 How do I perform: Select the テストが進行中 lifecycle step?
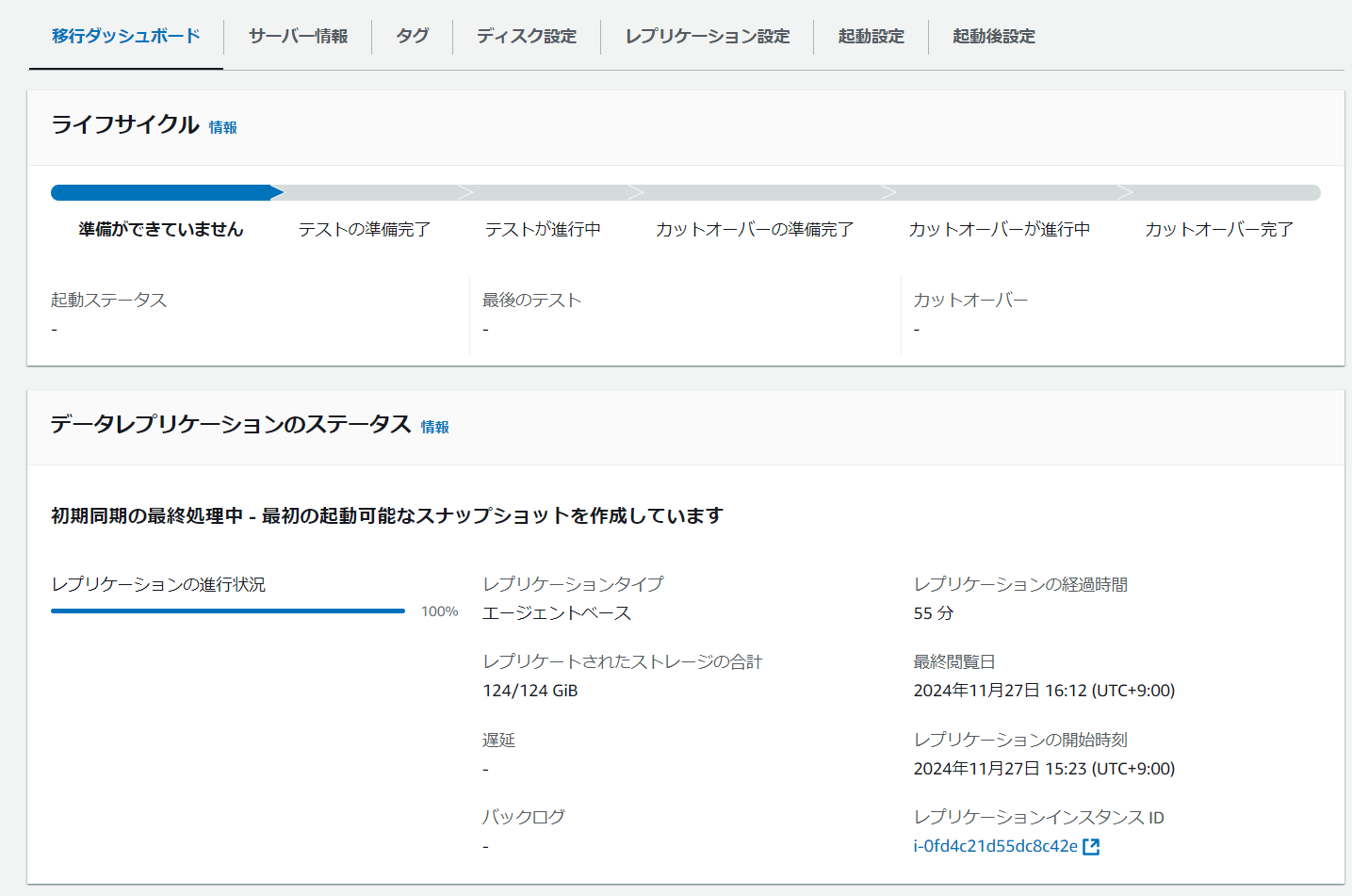point(543,229)
